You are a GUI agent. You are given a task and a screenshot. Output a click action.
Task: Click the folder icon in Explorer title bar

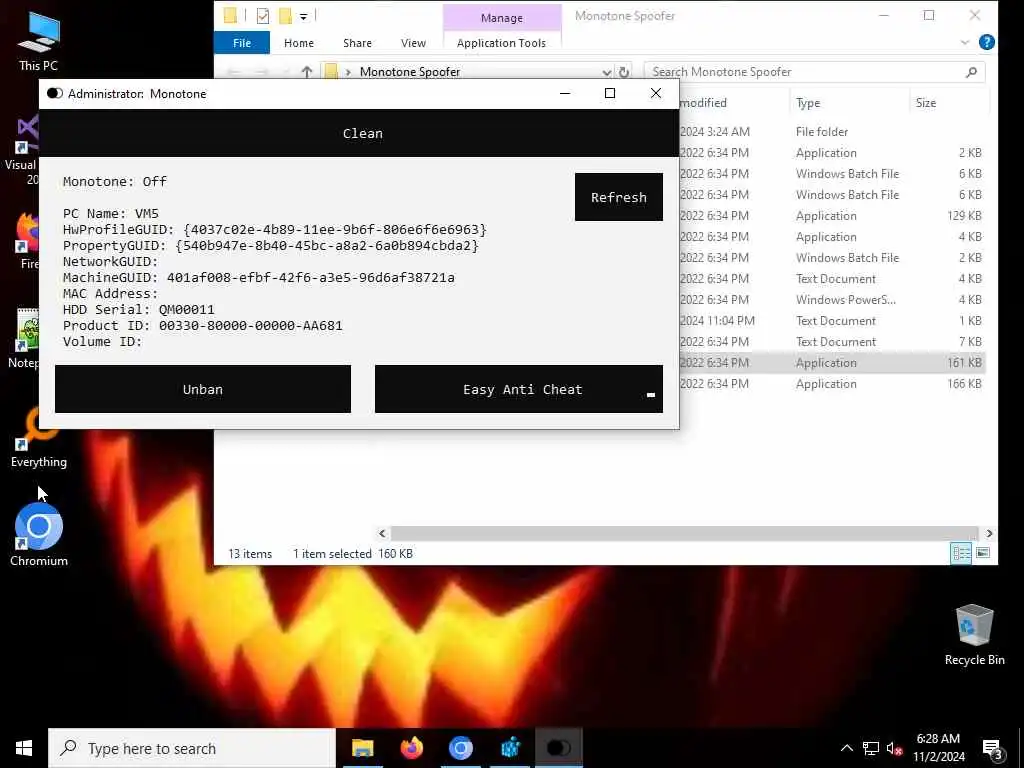tap(230, 16)
